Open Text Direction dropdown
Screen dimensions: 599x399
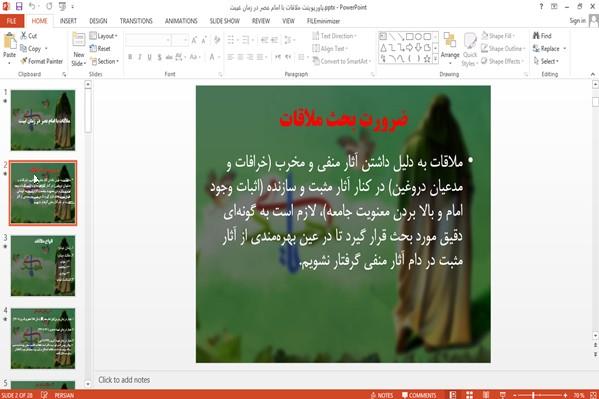[x=335, y=36]
